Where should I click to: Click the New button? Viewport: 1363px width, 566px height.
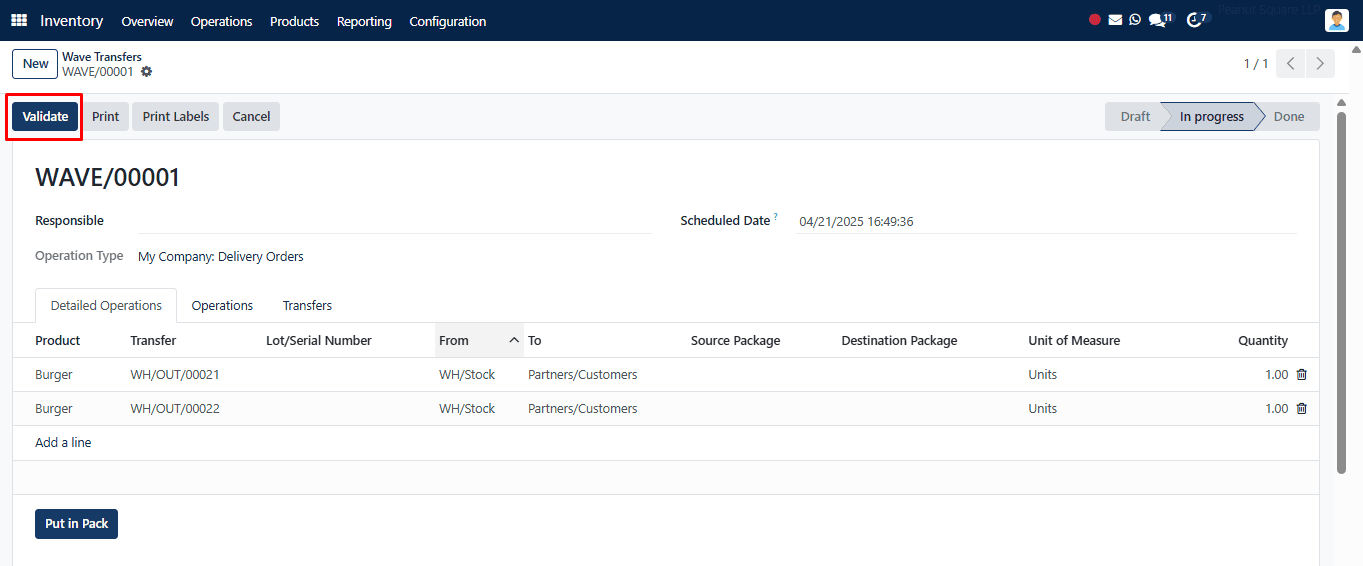(x=35, y=64)
